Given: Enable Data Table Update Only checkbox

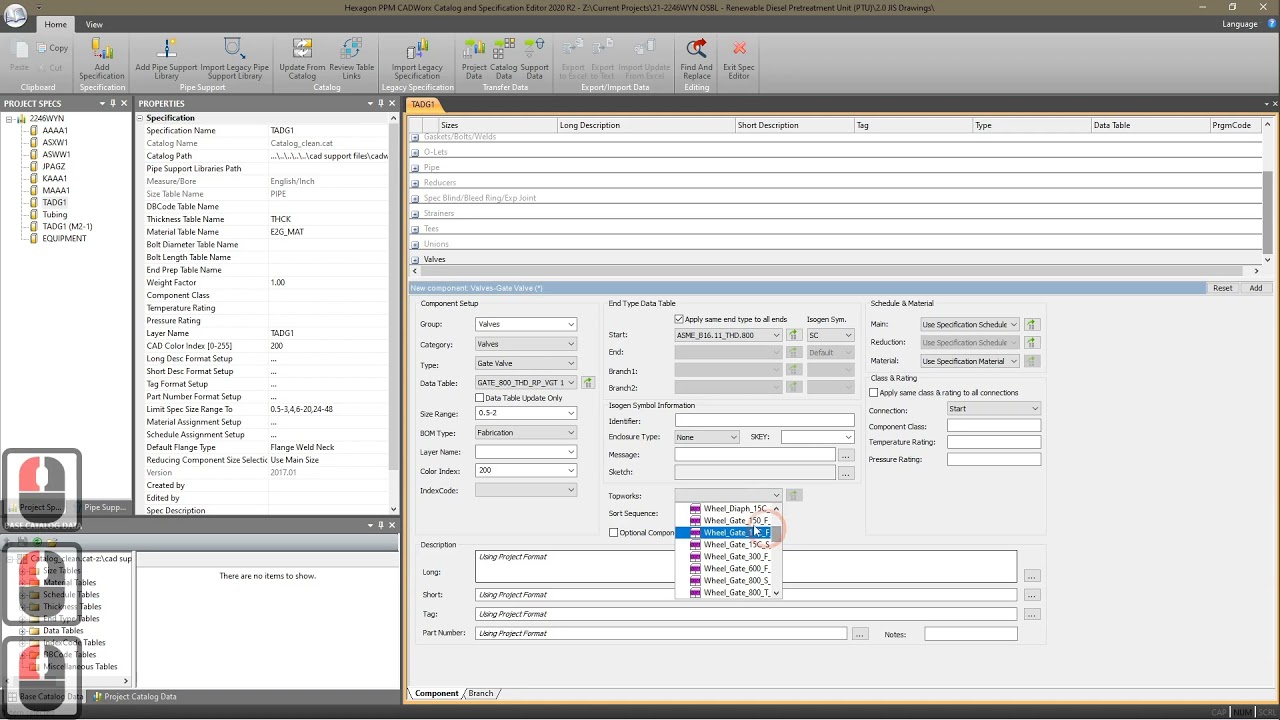Looking at the screenshot, I should [479, 398].
